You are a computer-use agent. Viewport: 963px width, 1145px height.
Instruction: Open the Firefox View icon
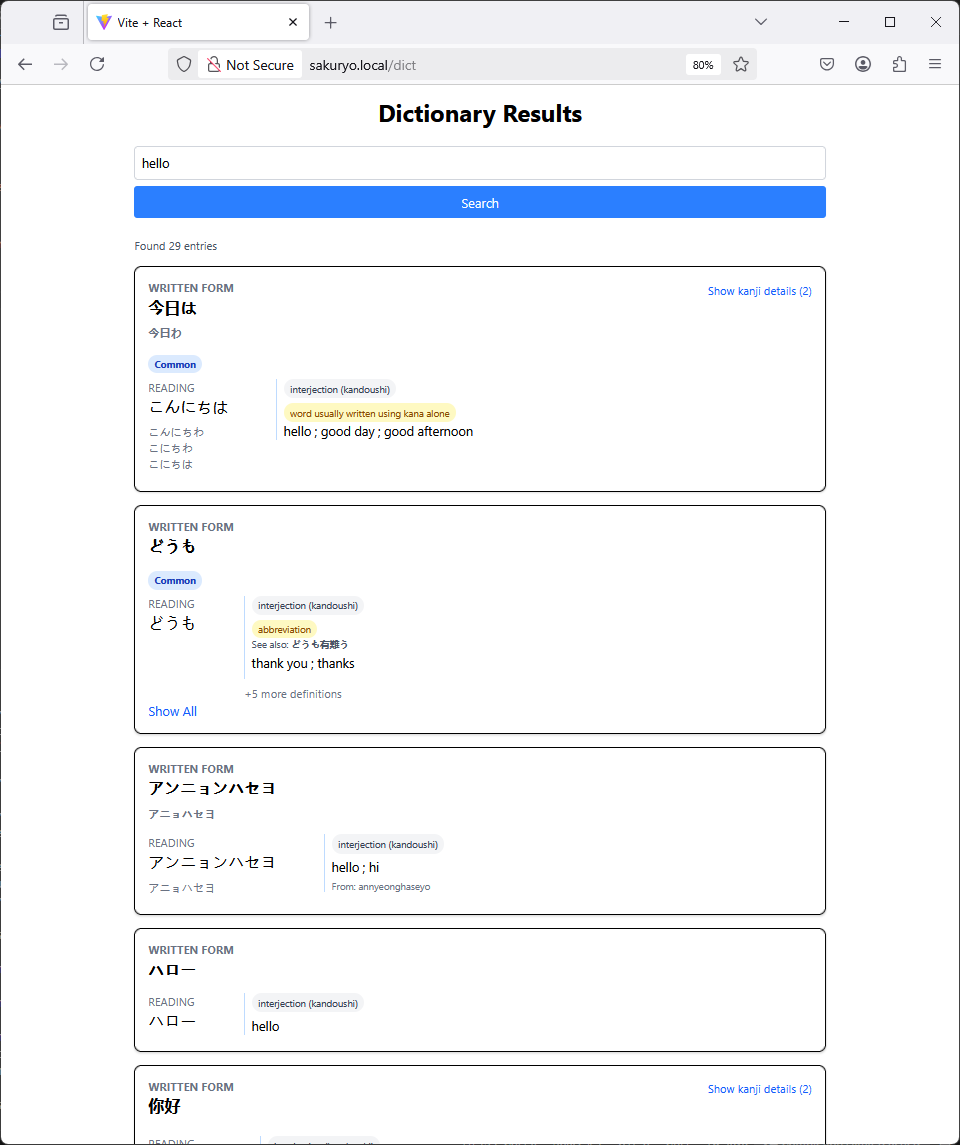(61, 22)
